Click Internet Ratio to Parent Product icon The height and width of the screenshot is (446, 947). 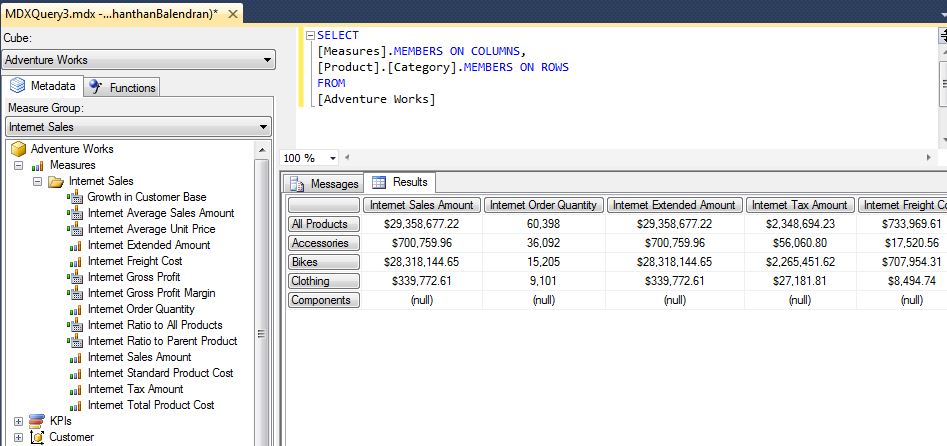(75, 341)
